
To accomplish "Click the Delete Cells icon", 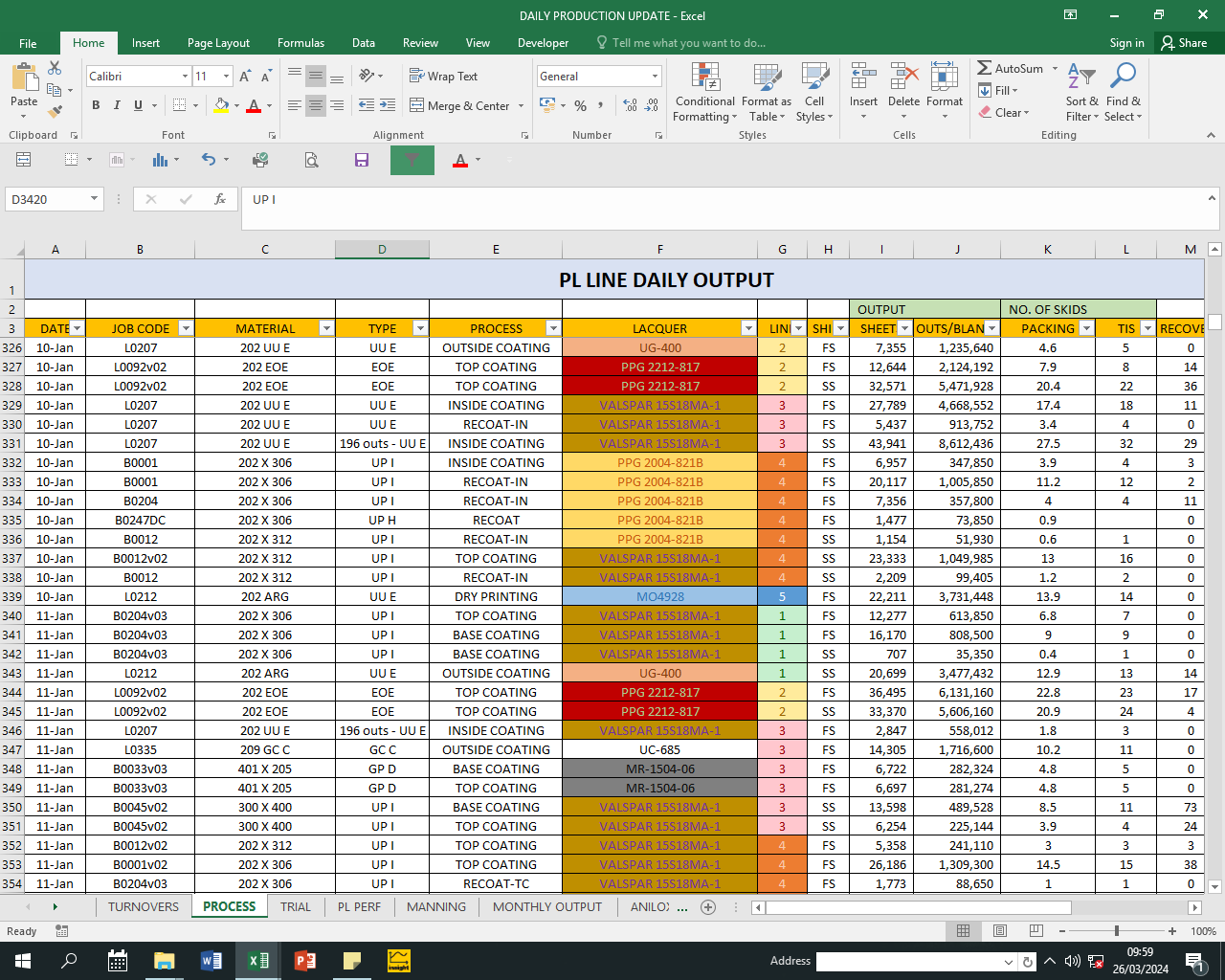I will [x=904, y=77].
